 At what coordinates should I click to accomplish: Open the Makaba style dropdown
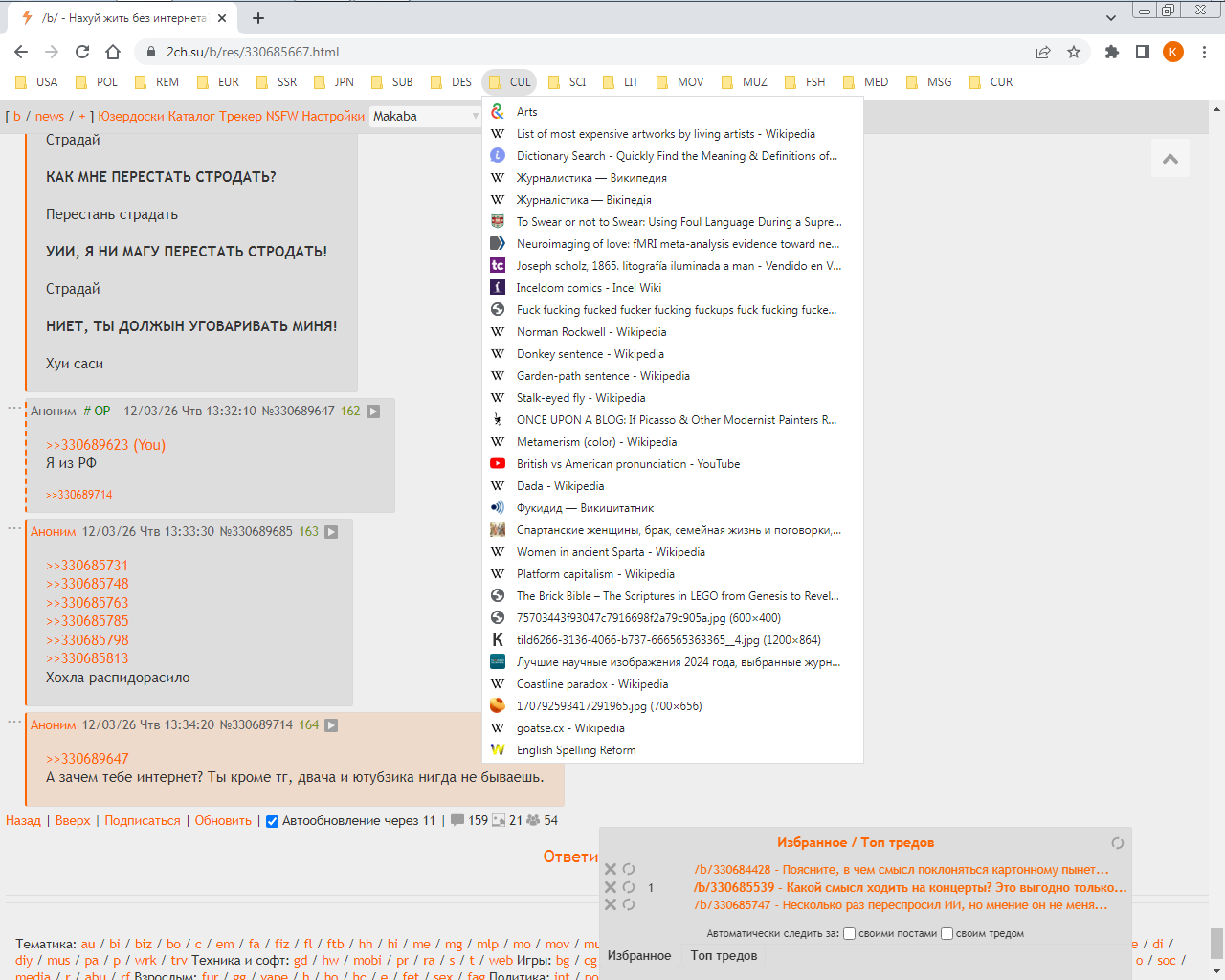[425, 116]
